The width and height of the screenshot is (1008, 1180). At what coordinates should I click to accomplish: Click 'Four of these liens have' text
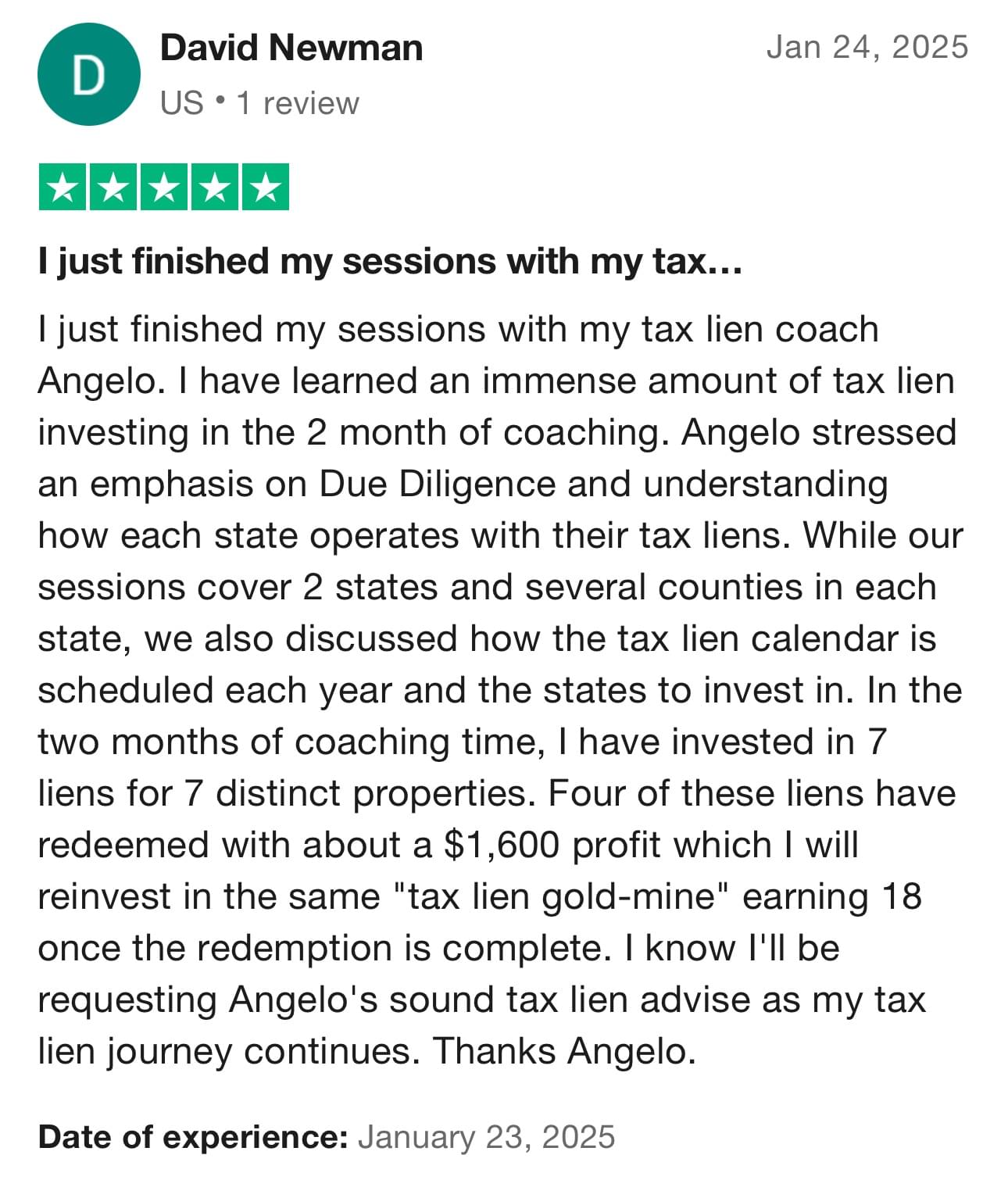point(752,793)
